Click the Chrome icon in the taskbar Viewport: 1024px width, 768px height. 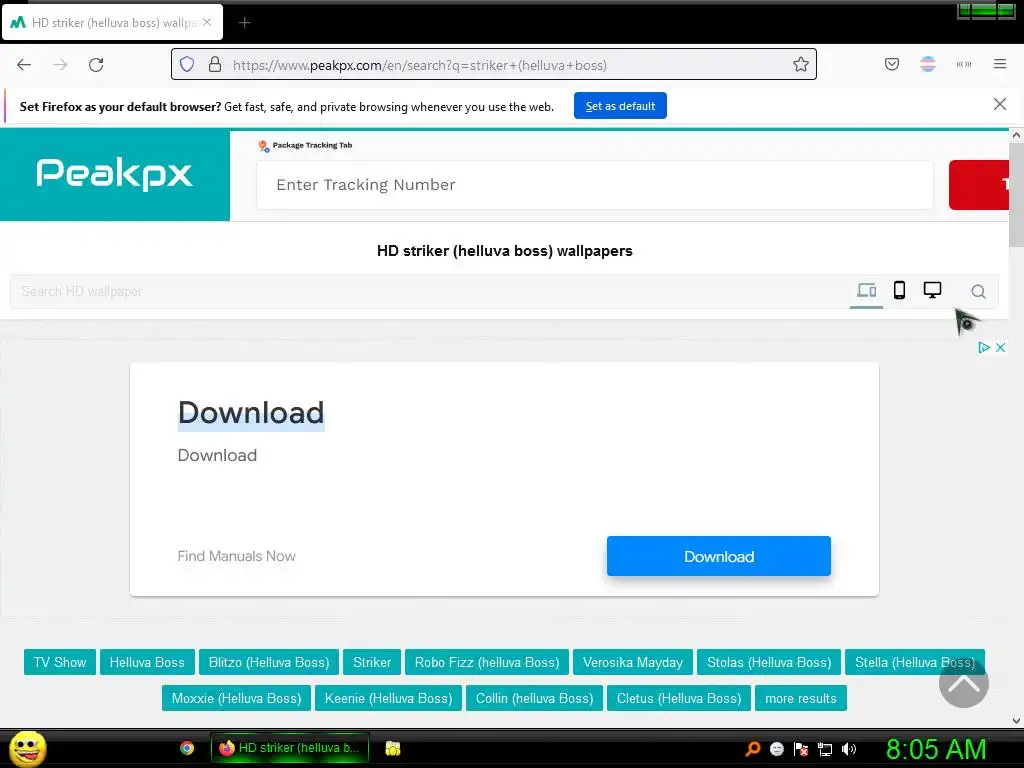pos(187,748)
